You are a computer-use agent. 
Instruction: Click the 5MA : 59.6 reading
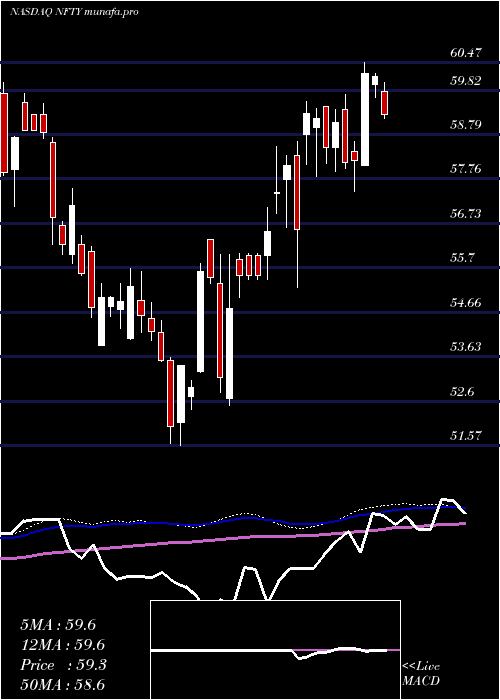tap(58, 625)
